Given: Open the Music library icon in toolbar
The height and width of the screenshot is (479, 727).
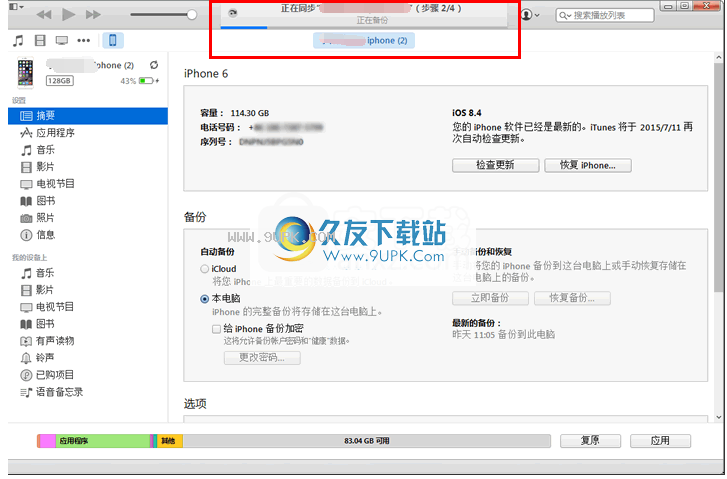Looking at the screenshot, I should (18, 41).
